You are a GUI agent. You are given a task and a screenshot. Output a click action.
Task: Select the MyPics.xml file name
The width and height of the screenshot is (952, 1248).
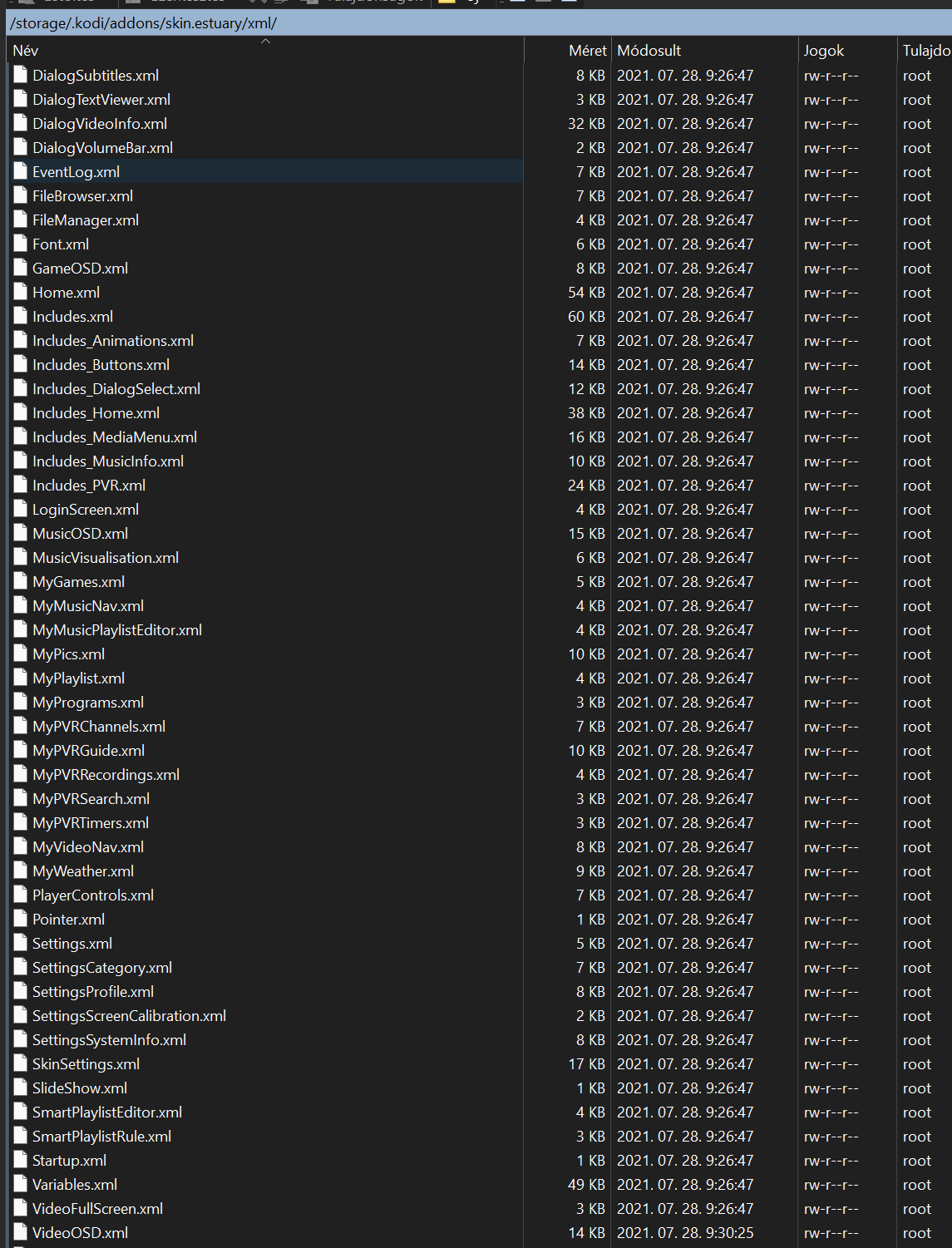click(68, 654)
